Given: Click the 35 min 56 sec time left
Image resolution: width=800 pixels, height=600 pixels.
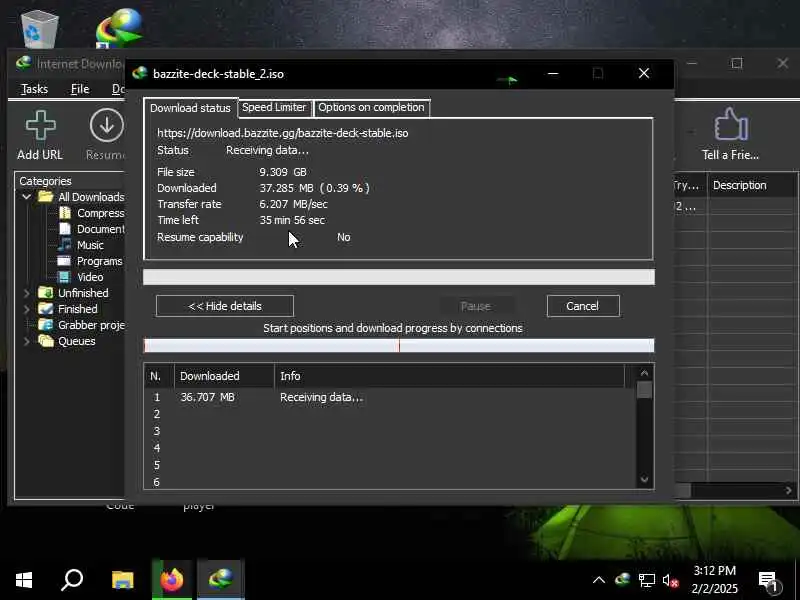Looking at the screenshot, I should coord(292,220).
